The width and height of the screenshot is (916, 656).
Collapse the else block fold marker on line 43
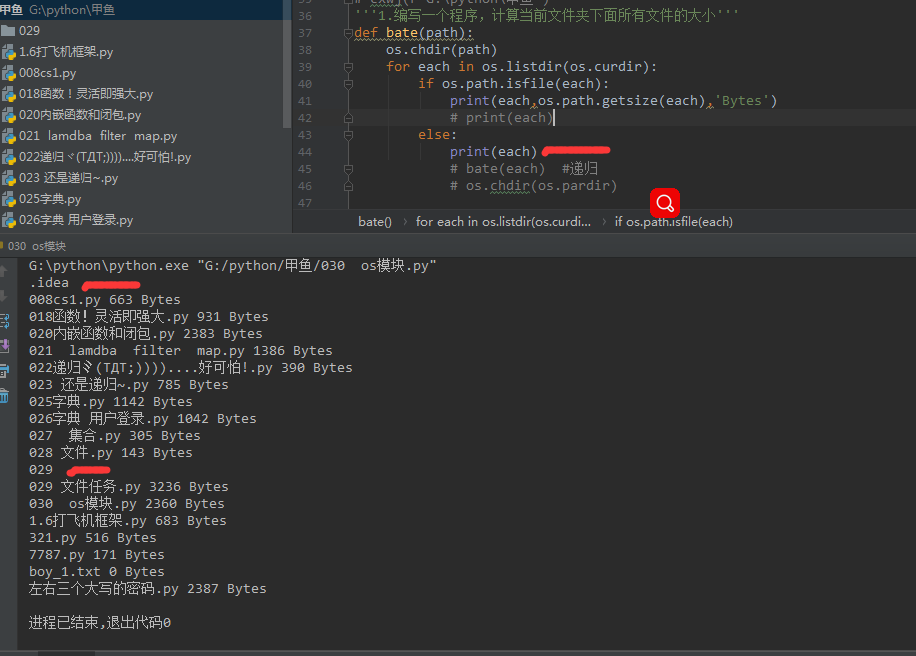click(348, 135)
